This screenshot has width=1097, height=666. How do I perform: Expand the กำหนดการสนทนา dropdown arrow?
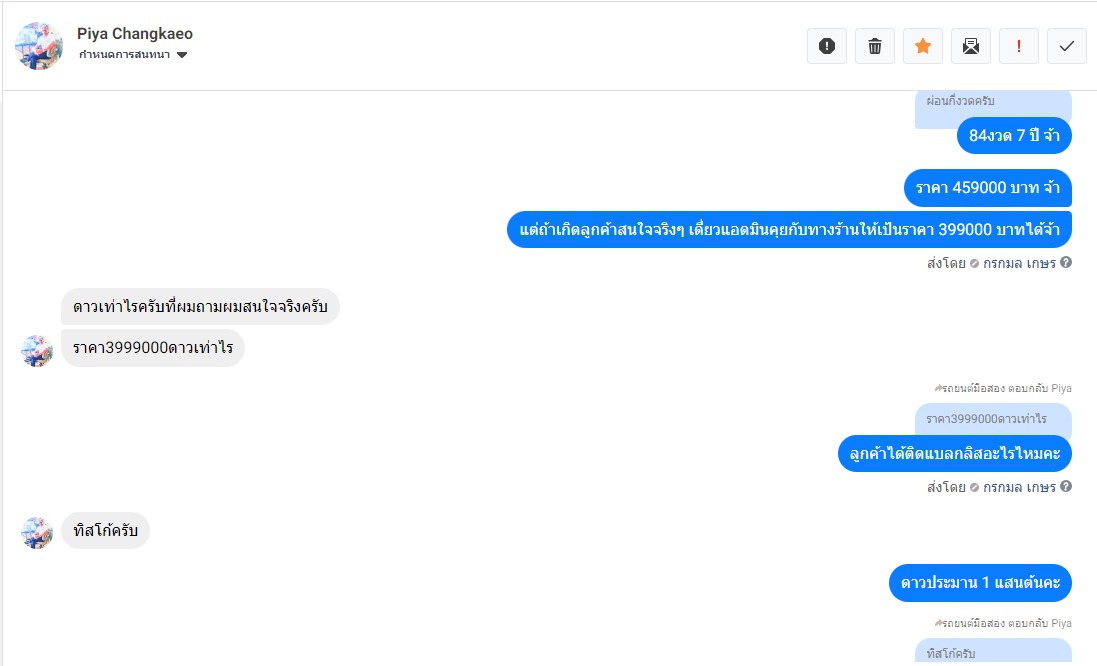[182, 55]
